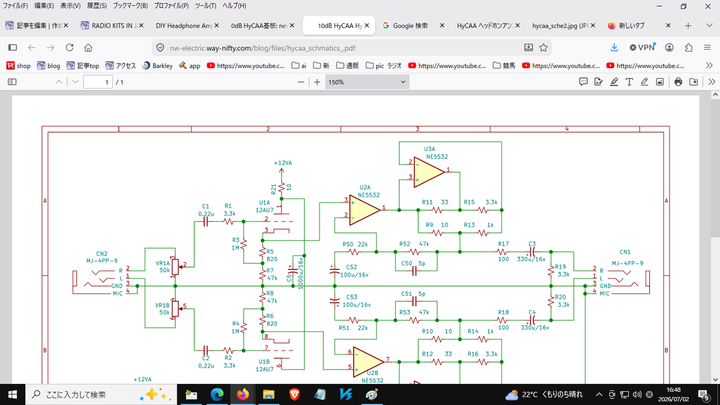The image size is (720, 405).
Task: Open the VPN panel
Action: [642, 48]
